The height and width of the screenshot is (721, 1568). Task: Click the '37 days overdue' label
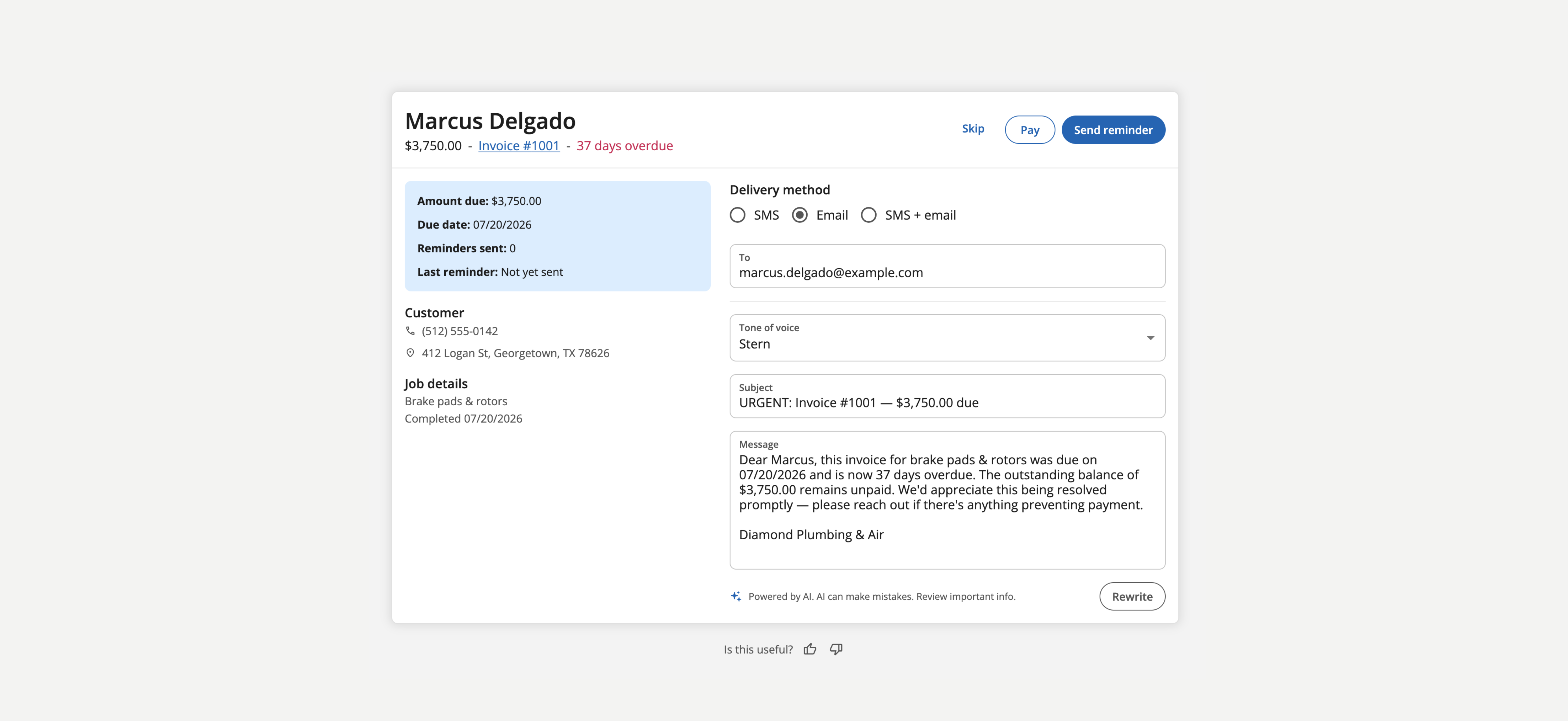tap(625, 145)
